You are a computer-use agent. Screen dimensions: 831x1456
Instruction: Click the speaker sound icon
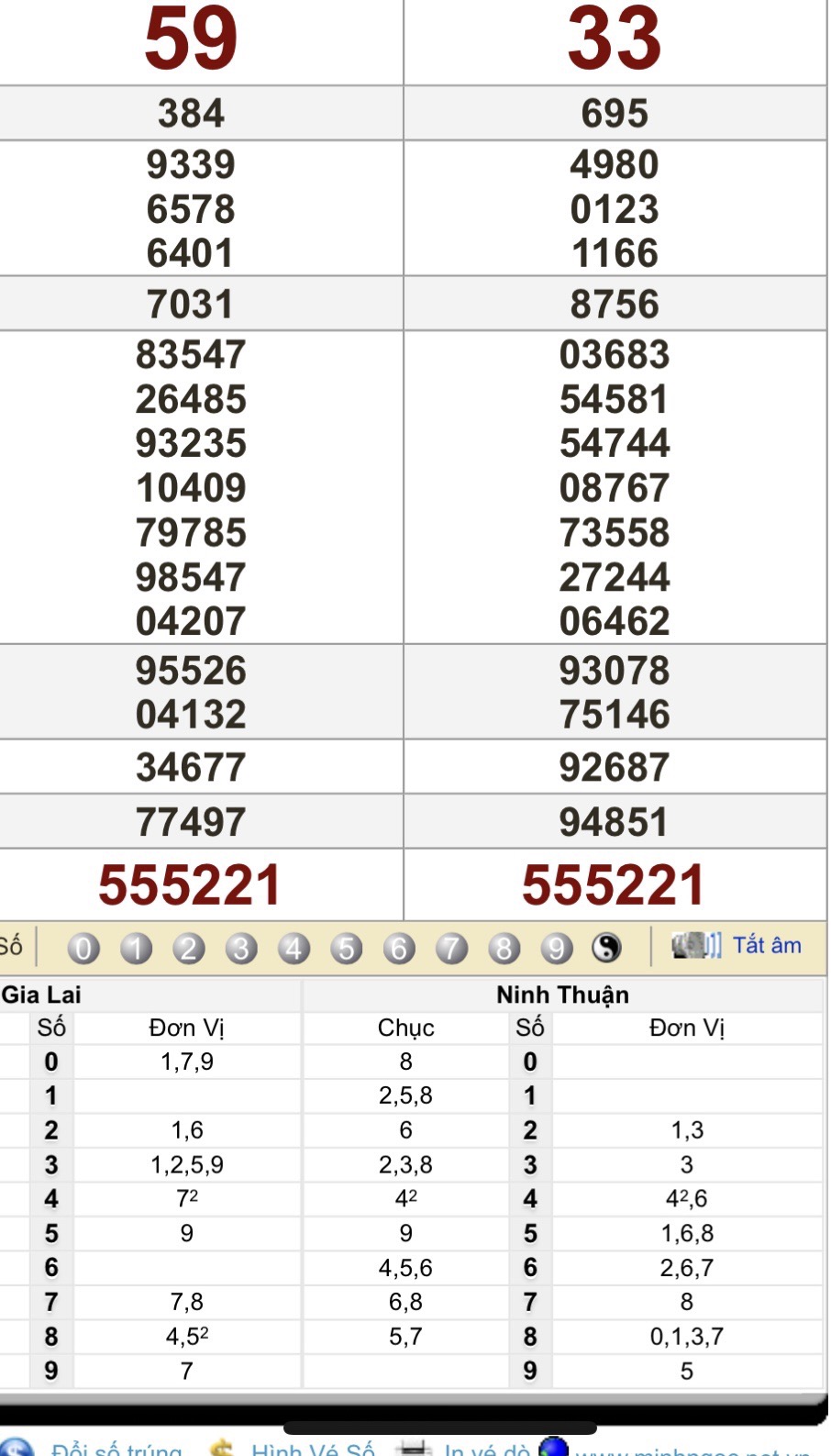point(696,945)
